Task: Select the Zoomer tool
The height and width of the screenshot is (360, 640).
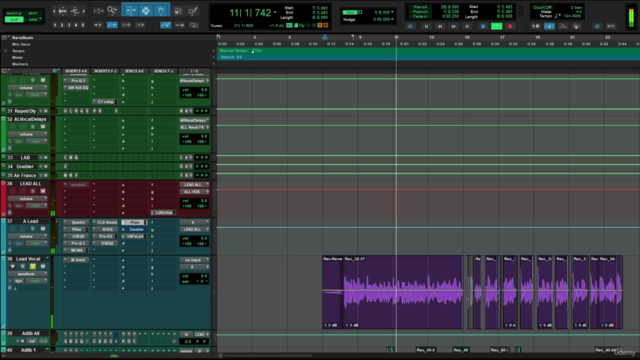Action: click(111, 11)
